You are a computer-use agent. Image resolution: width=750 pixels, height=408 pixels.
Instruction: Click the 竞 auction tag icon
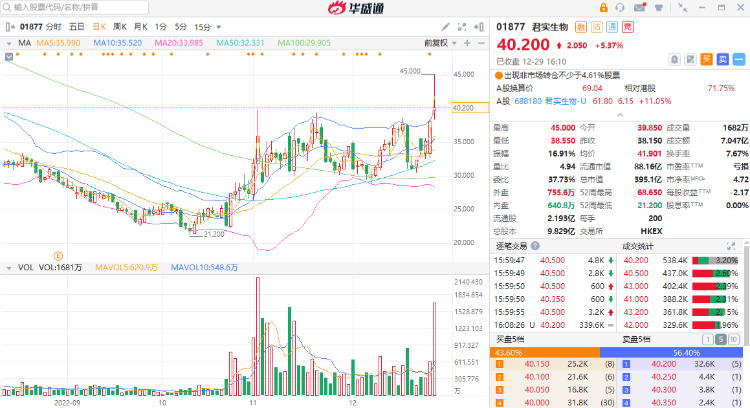628,27
